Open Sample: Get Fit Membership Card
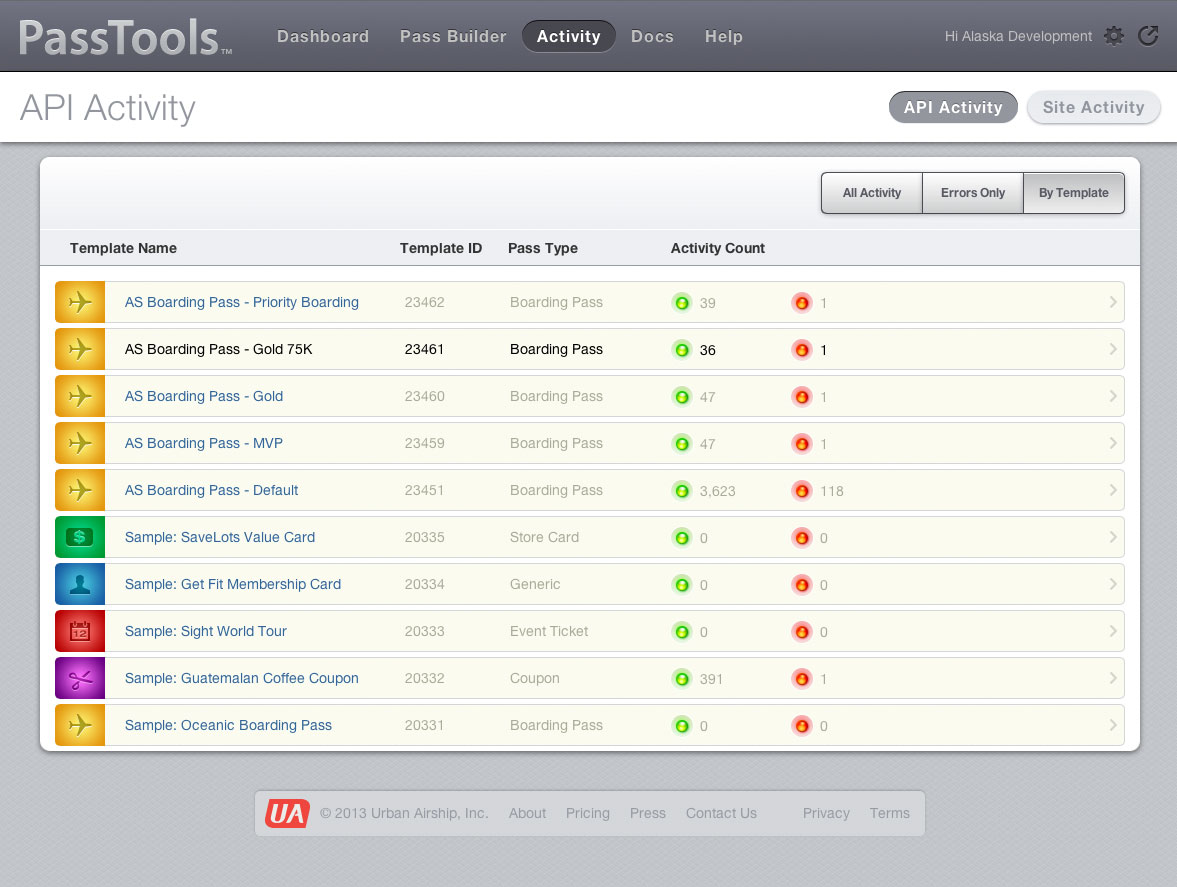 coord(233,584)
